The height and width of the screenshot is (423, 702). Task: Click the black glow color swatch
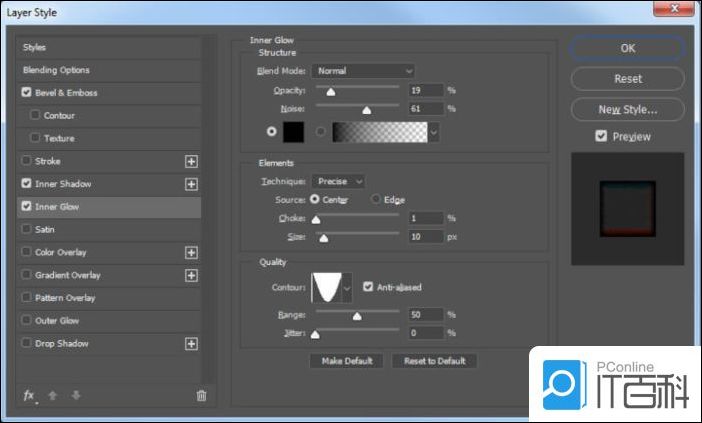(x=292, y=131)
